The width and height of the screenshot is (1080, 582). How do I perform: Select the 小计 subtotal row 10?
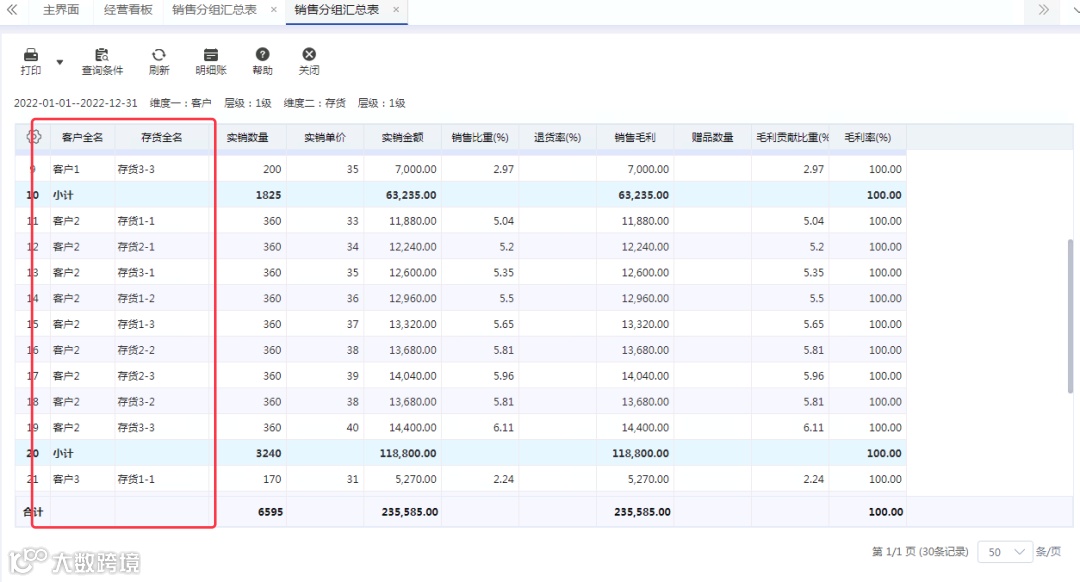click(461, 195)
